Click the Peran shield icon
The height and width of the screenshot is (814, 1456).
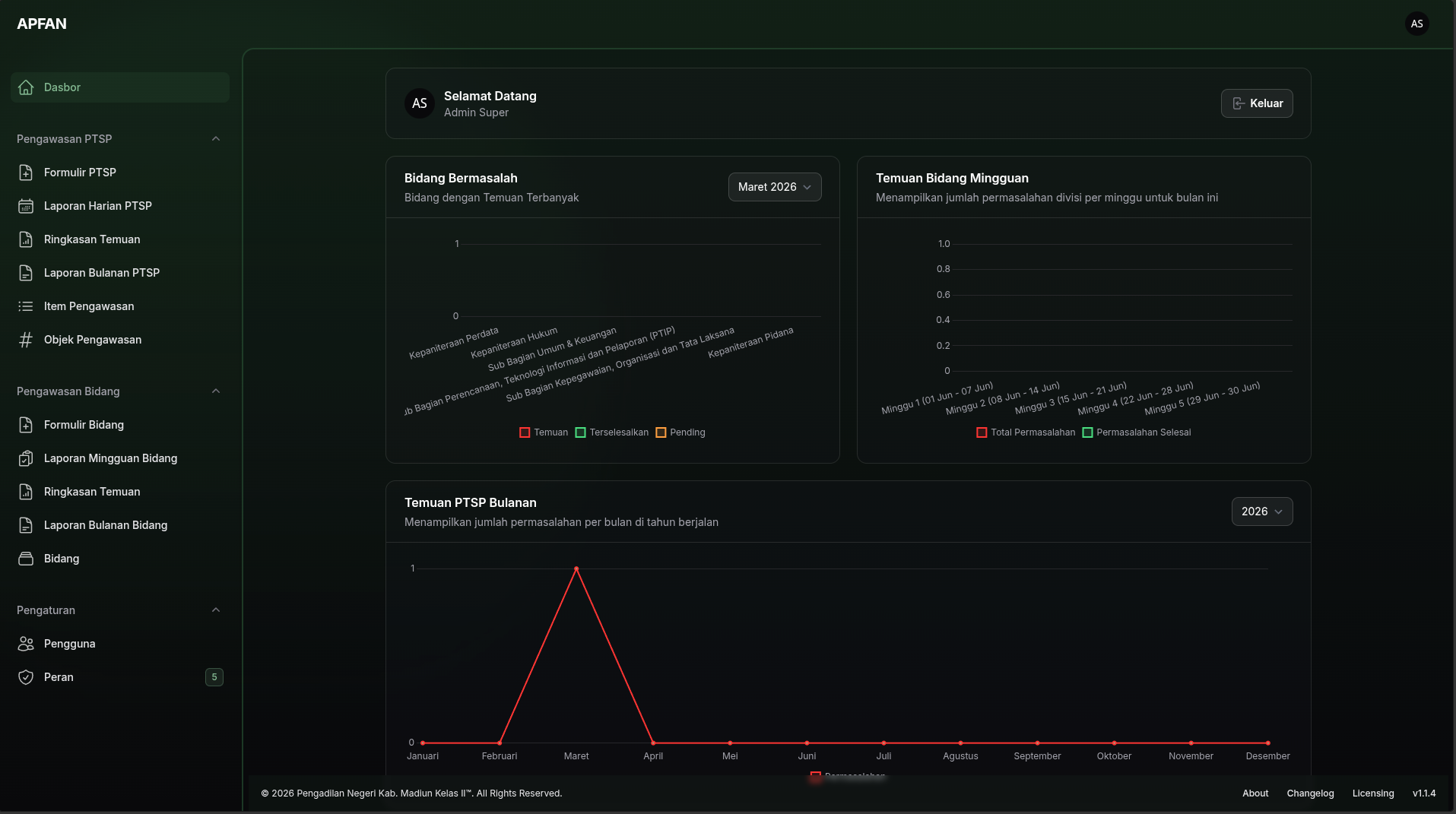tap(26, 677)
